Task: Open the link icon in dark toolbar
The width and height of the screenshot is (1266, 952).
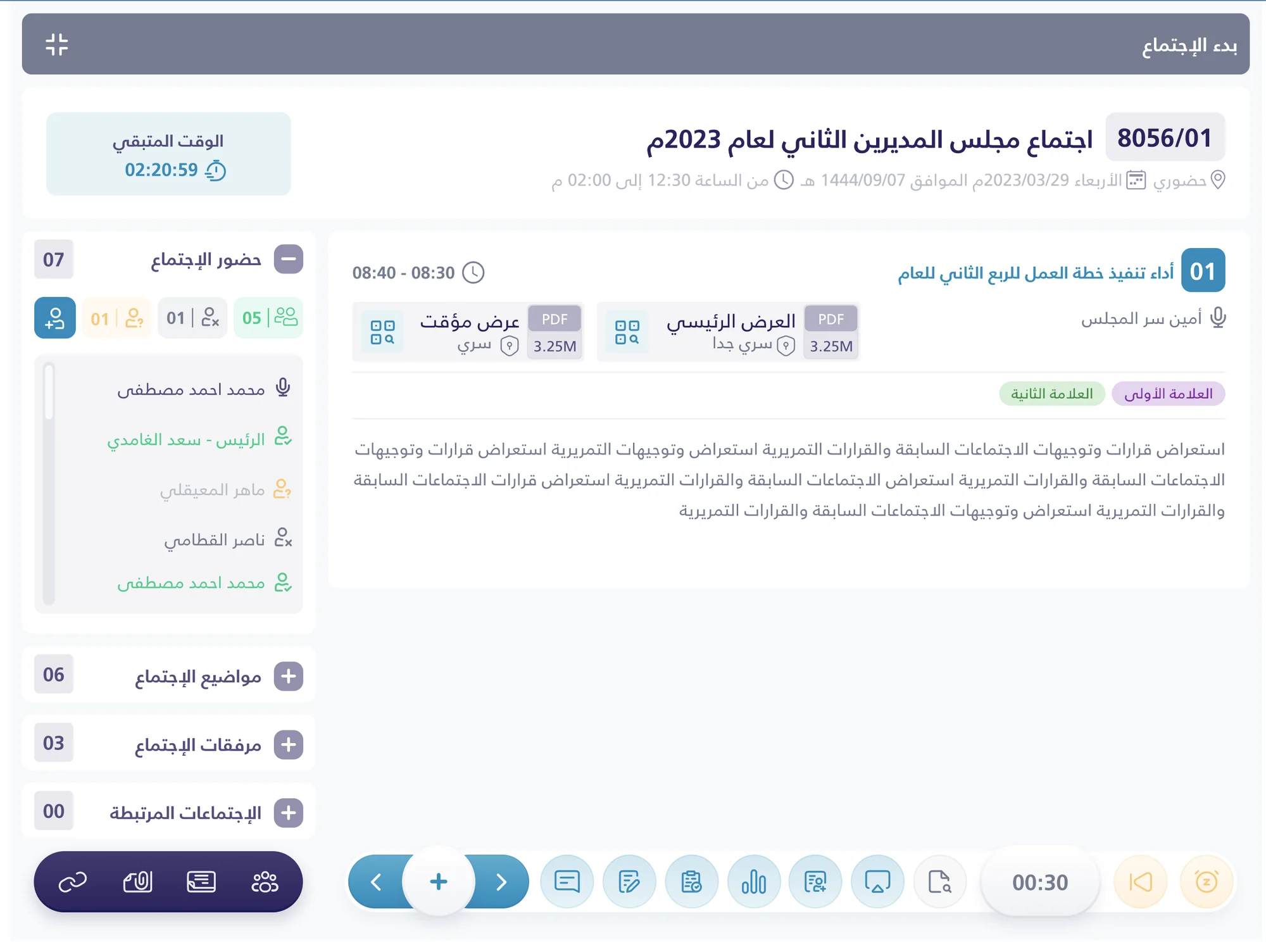Action: tap(73, 882)
